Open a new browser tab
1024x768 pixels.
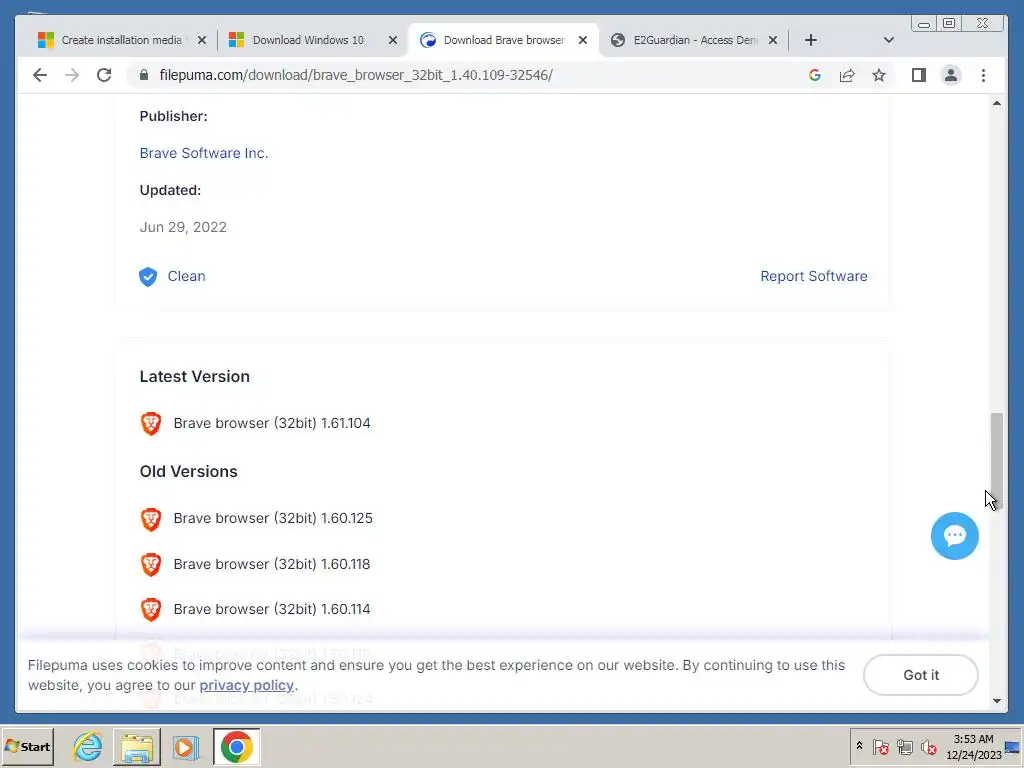(x=810, y=40)
